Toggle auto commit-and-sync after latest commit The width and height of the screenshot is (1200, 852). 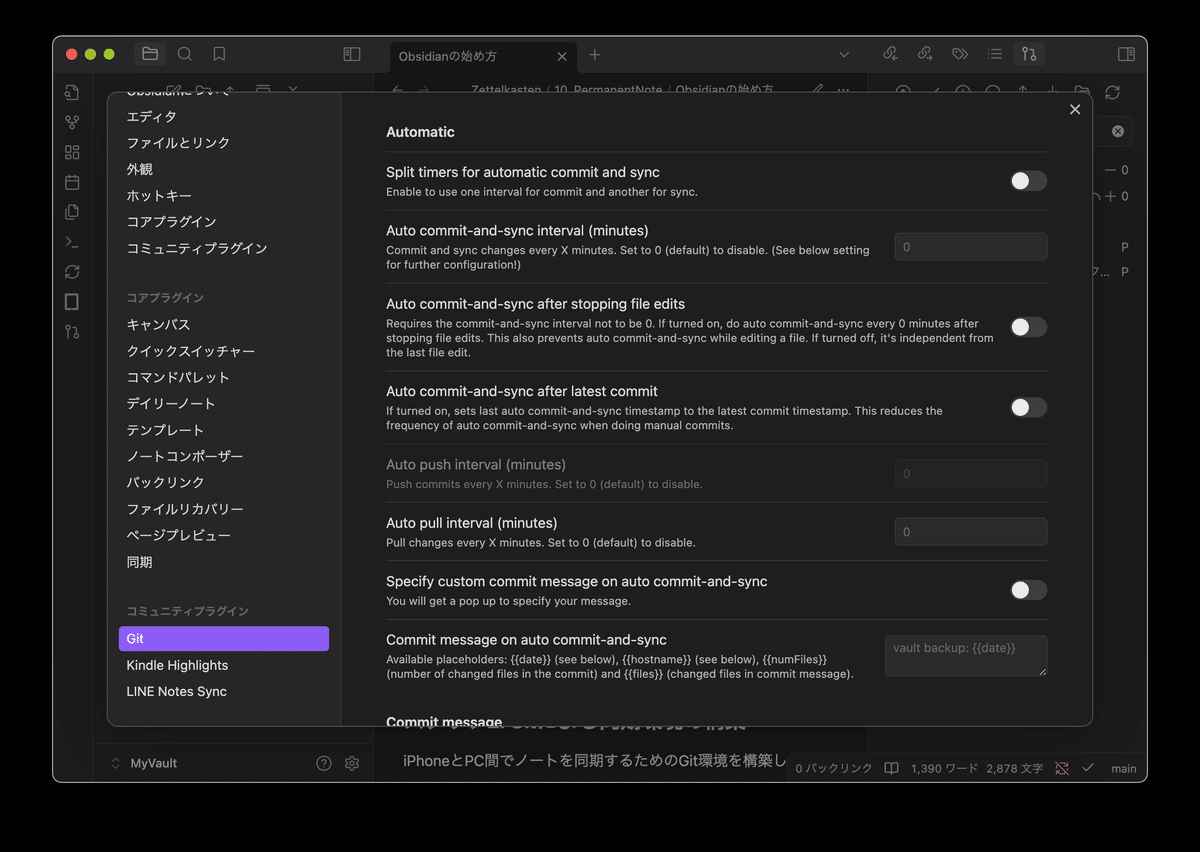tap(1028, 407)
